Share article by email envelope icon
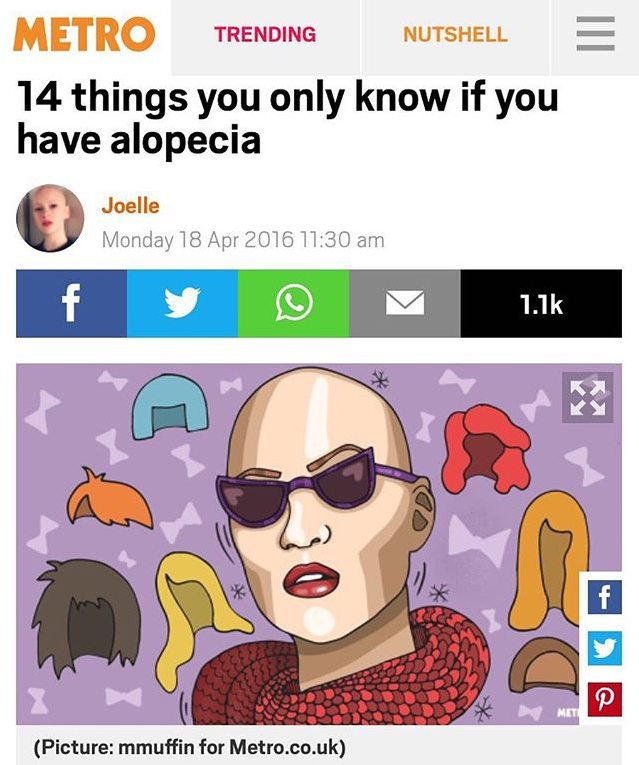The image size is (639, 765). coord(404,303)
